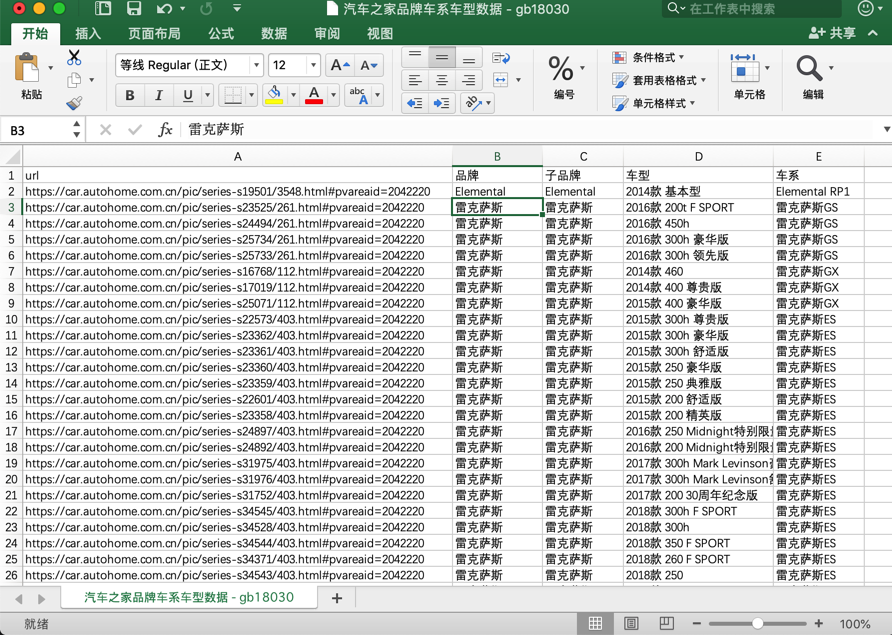Screen dimensions: 892x635
Task: Open the font name dropdown
Action: (x=257, y=65)
